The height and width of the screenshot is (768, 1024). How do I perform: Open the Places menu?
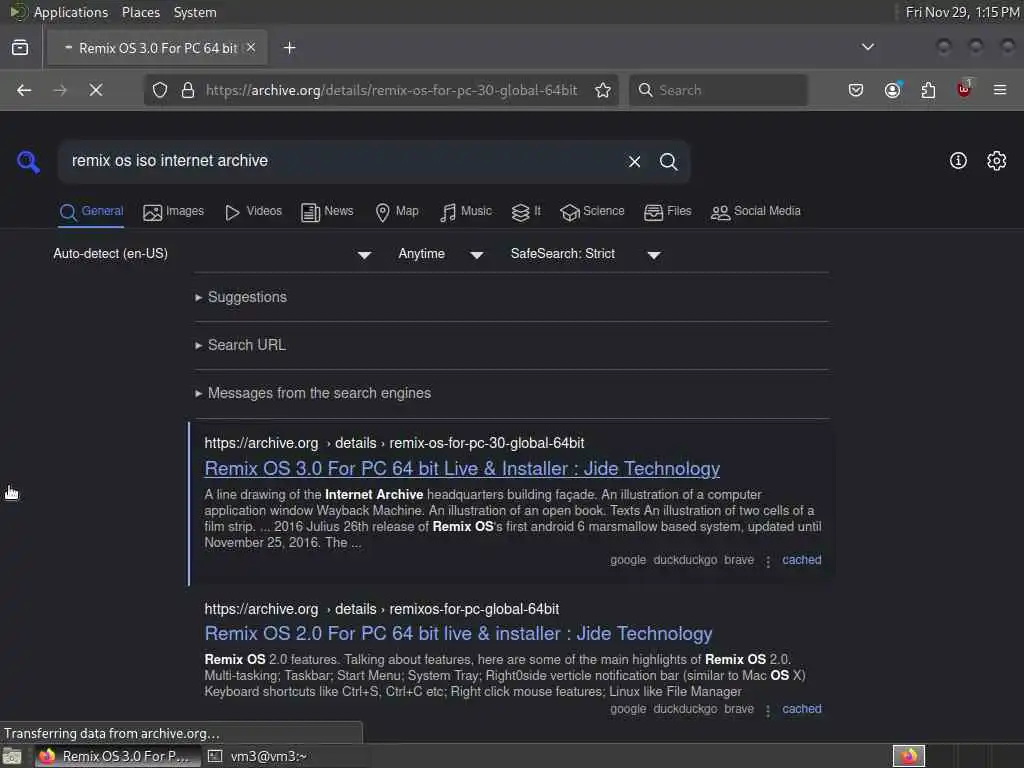tap(140, 12)
